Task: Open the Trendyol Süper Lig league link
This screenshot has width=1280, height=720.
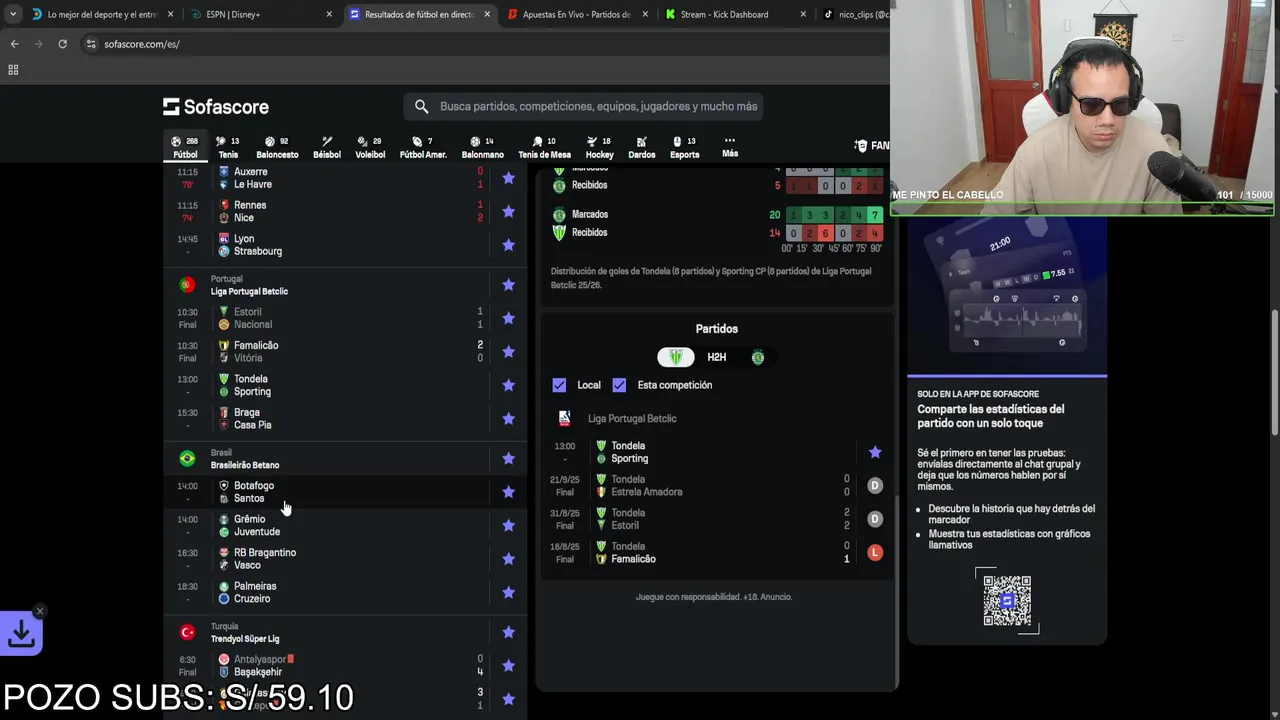Action: (245, 639)
